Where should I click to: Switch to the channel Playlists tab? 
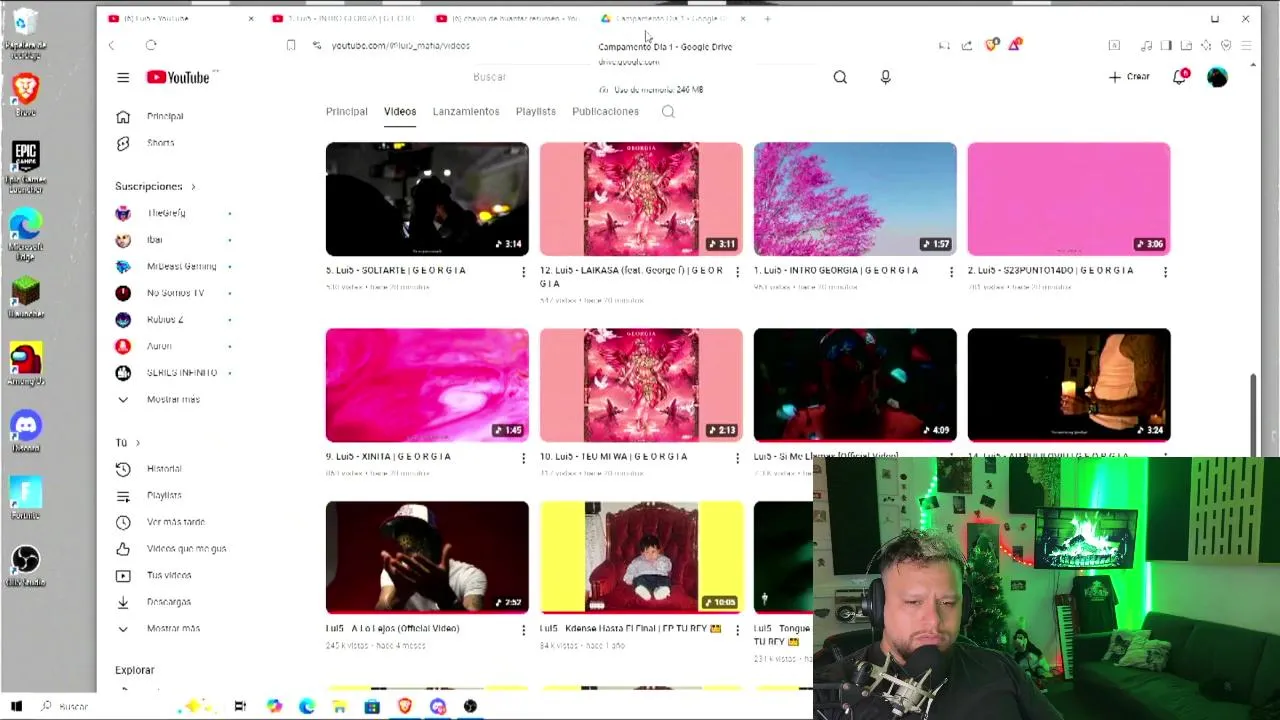536,112
